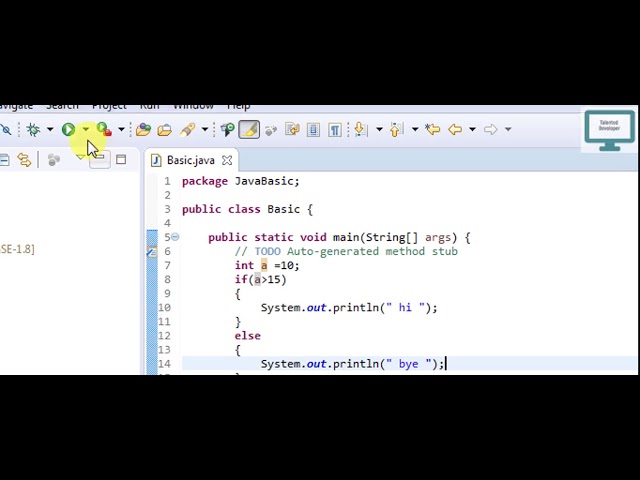Image resolution: width=640 pixels, height=480 pixels.
Task: Click the Run Last Tool icon with red toolbox
Action: tap(104, 129)
